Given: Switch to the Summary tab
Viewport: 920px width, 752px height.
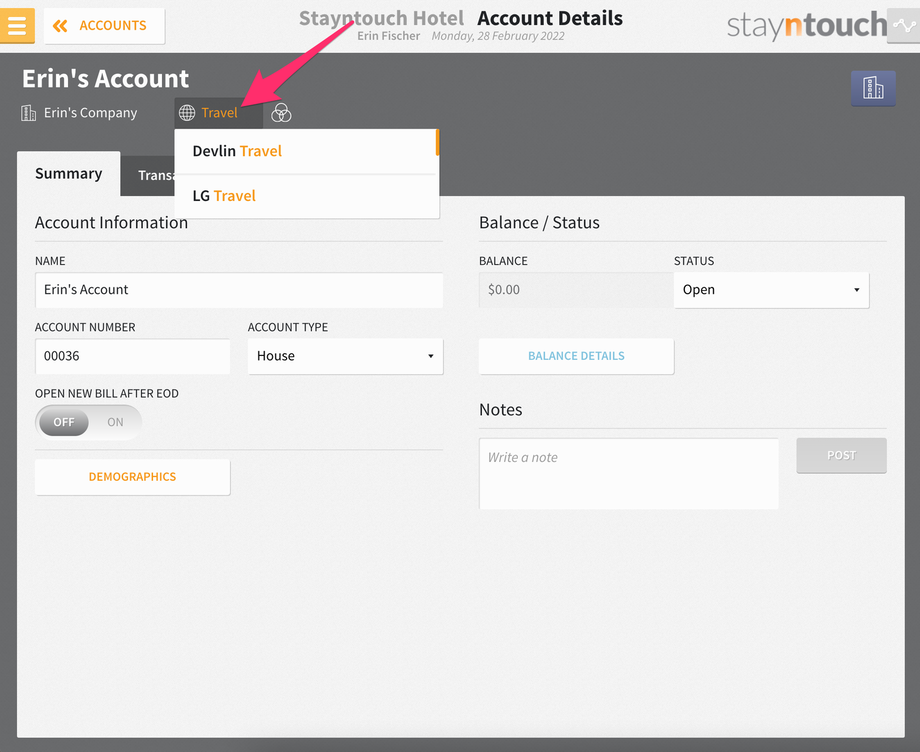Looking at the screenshot, I should pos(69,174).
